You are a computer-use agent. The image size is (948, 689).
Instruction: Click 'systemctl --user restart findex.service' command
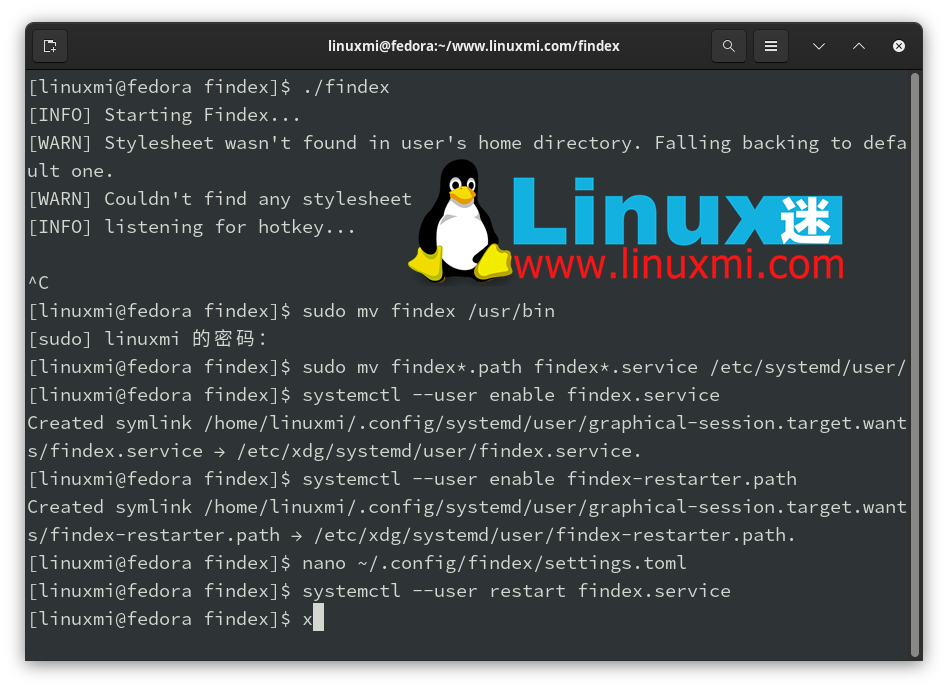(516, 591)
